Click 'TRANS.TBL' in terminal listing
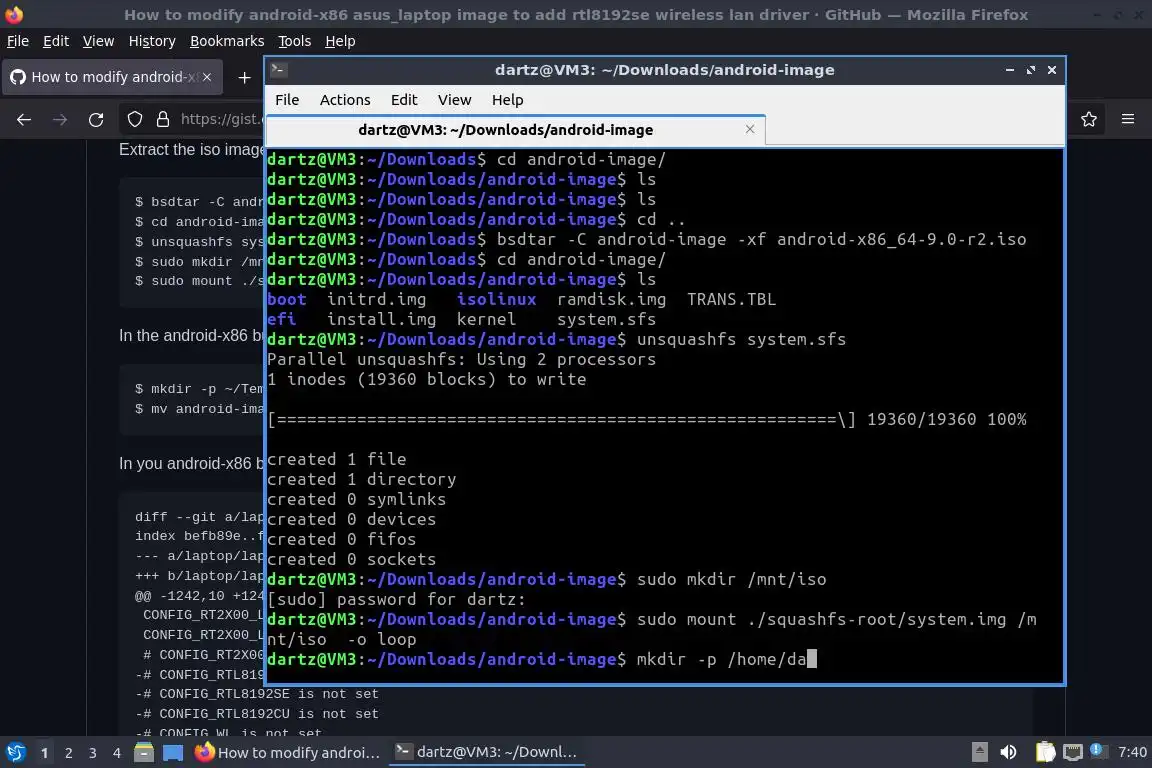The height and width of the screenshot is (768, 1152). click(731, 299)
